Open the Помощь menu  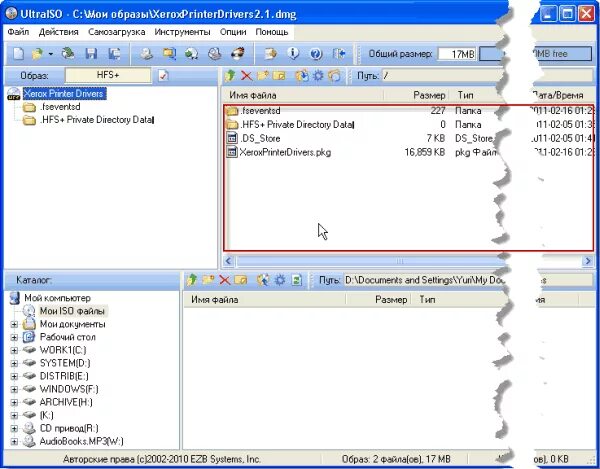tap(272, 32)
